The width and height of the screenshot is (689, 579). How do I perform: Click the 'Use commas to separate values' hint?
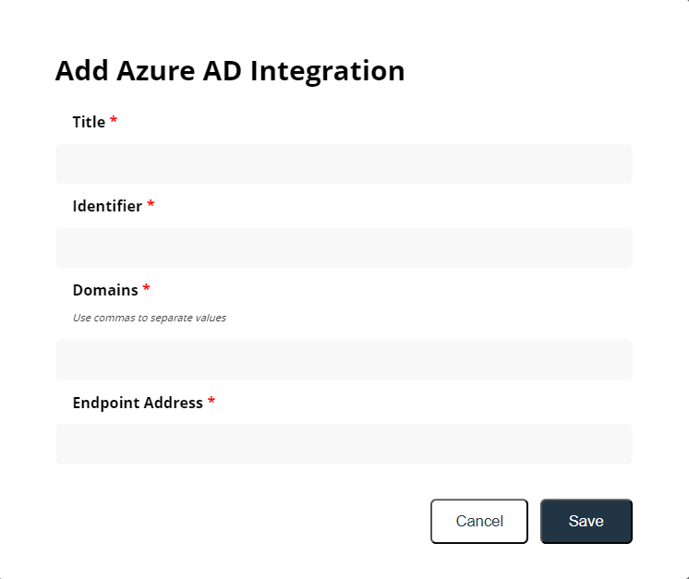tap(149, 318)
